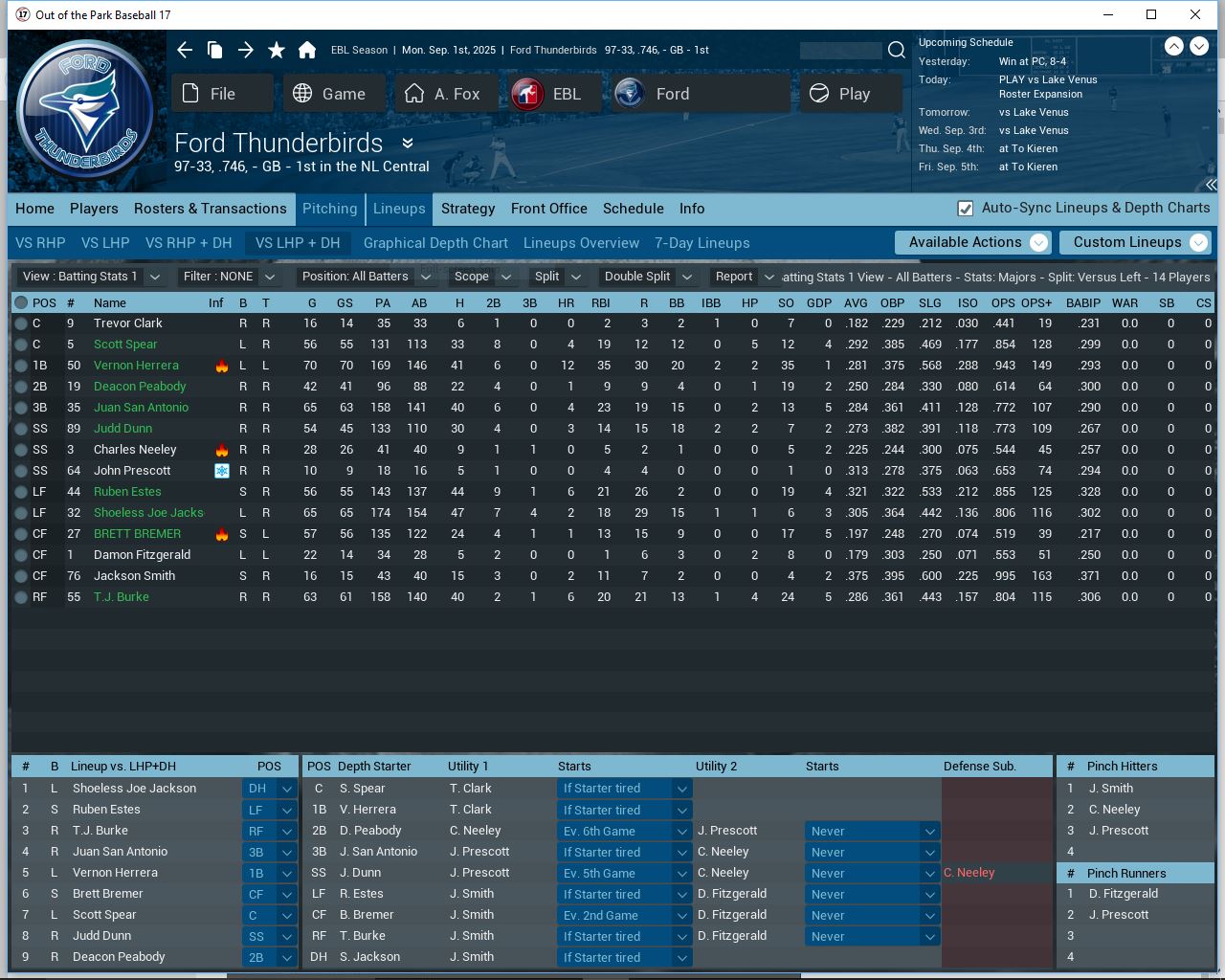Viewport: 1225px width, 980px height.
Task: Click the up arrow in Upcoming Schedule
Action: click(x=1174, y=46)
